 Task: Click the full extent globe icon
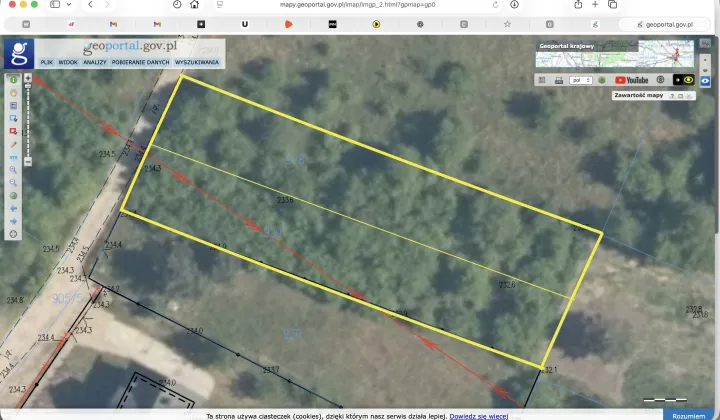click(x=13, y=195)
